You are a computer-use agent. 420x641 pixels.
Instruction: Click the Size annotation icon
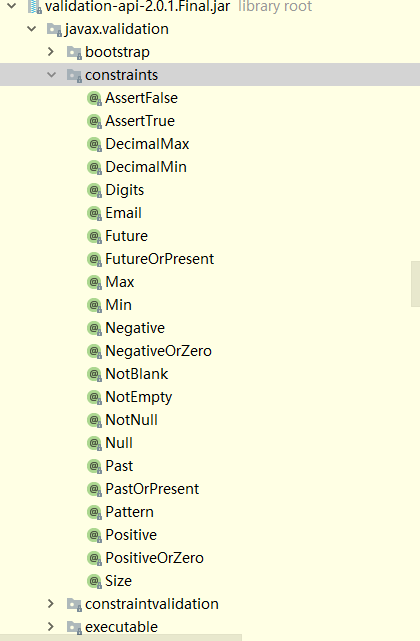(94, 581)
